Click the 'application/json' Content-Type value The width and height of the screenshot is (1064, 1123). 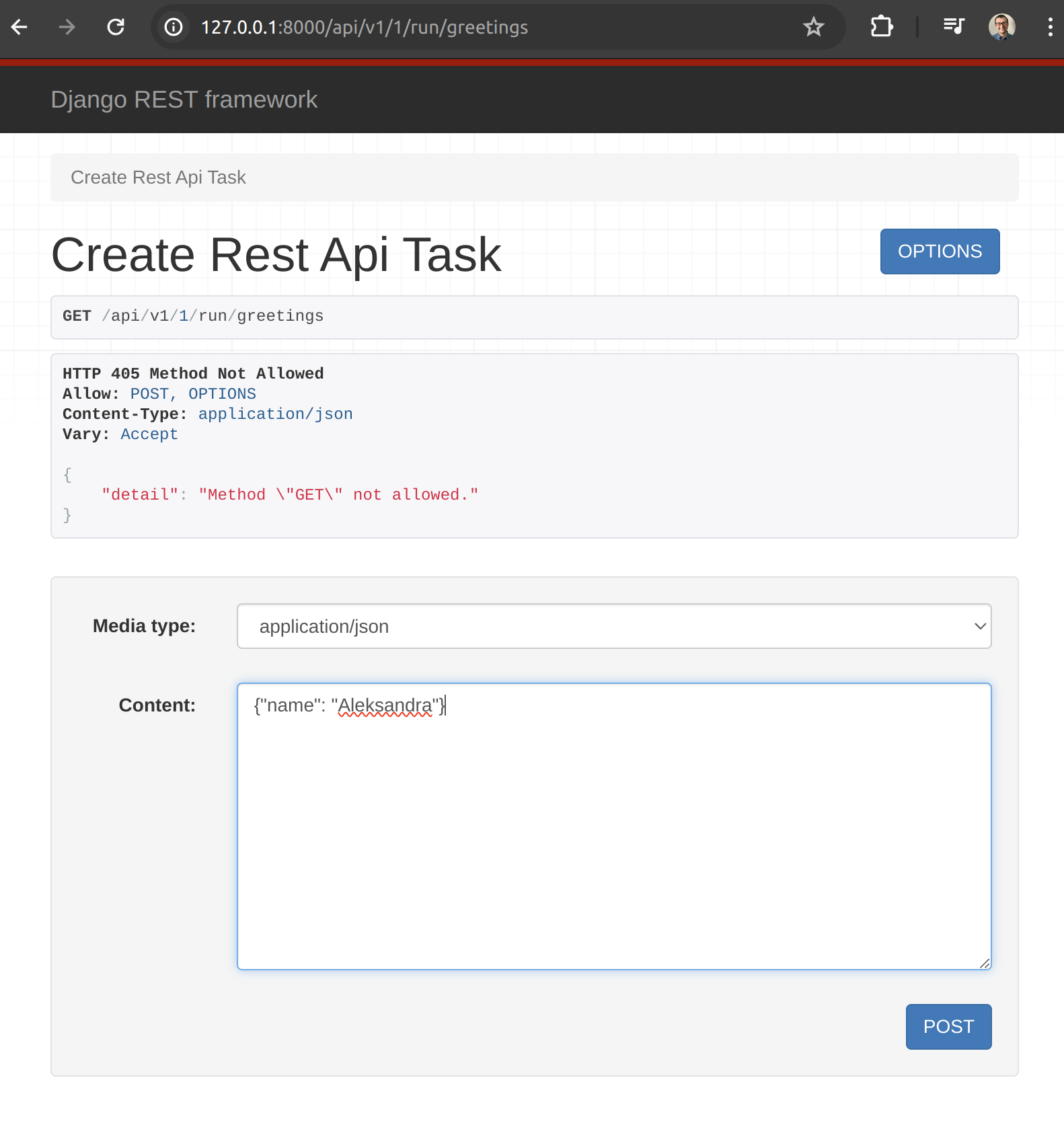(276, 414)
